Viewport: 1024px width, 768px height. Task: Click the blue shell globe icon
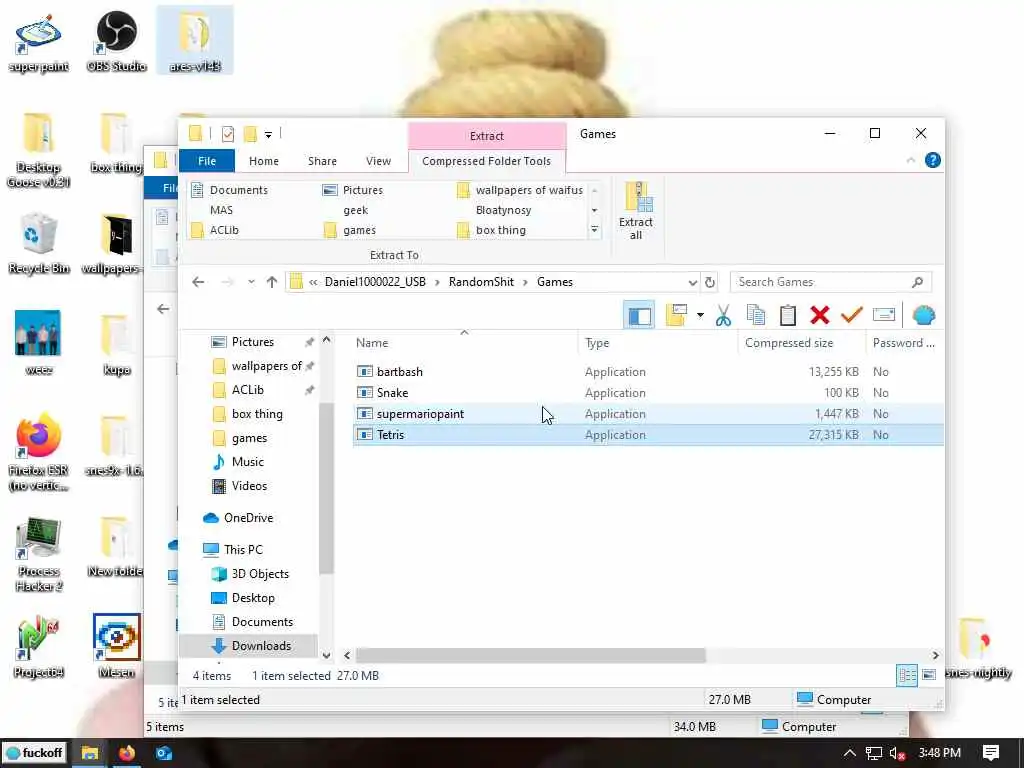(923, 315)
